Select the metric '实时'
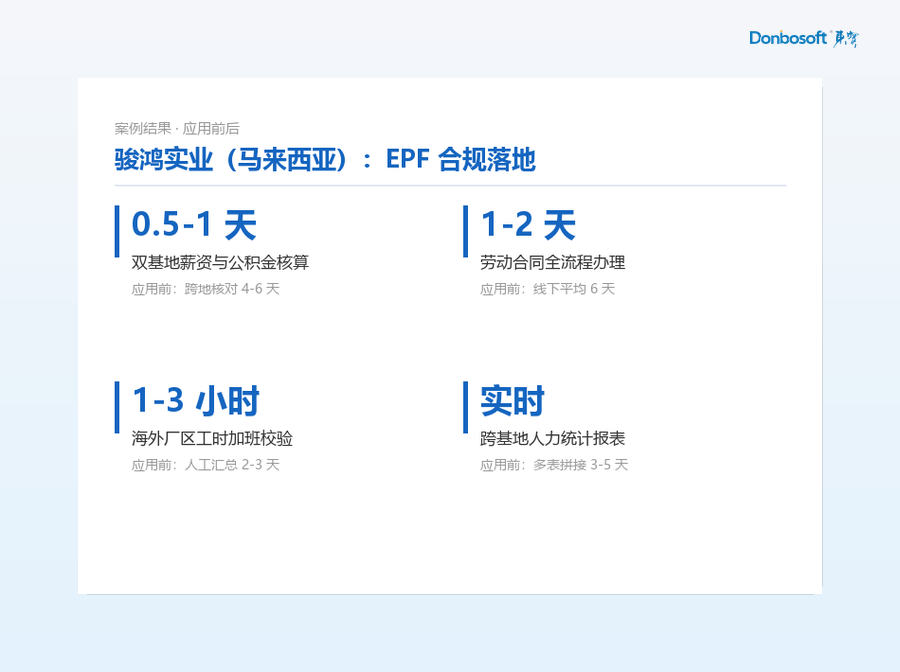 pos(512,401)
